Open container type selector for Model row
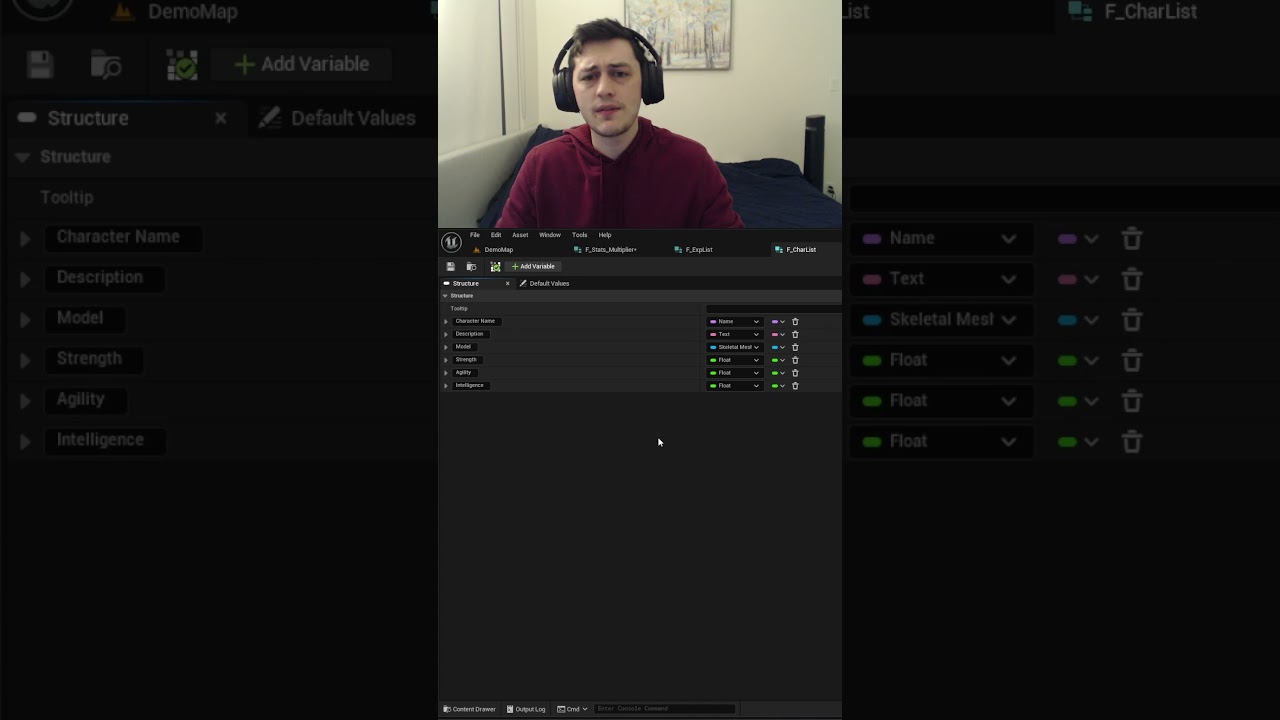The height and width of the screenshot is (720, 1280). coord(778,348)
